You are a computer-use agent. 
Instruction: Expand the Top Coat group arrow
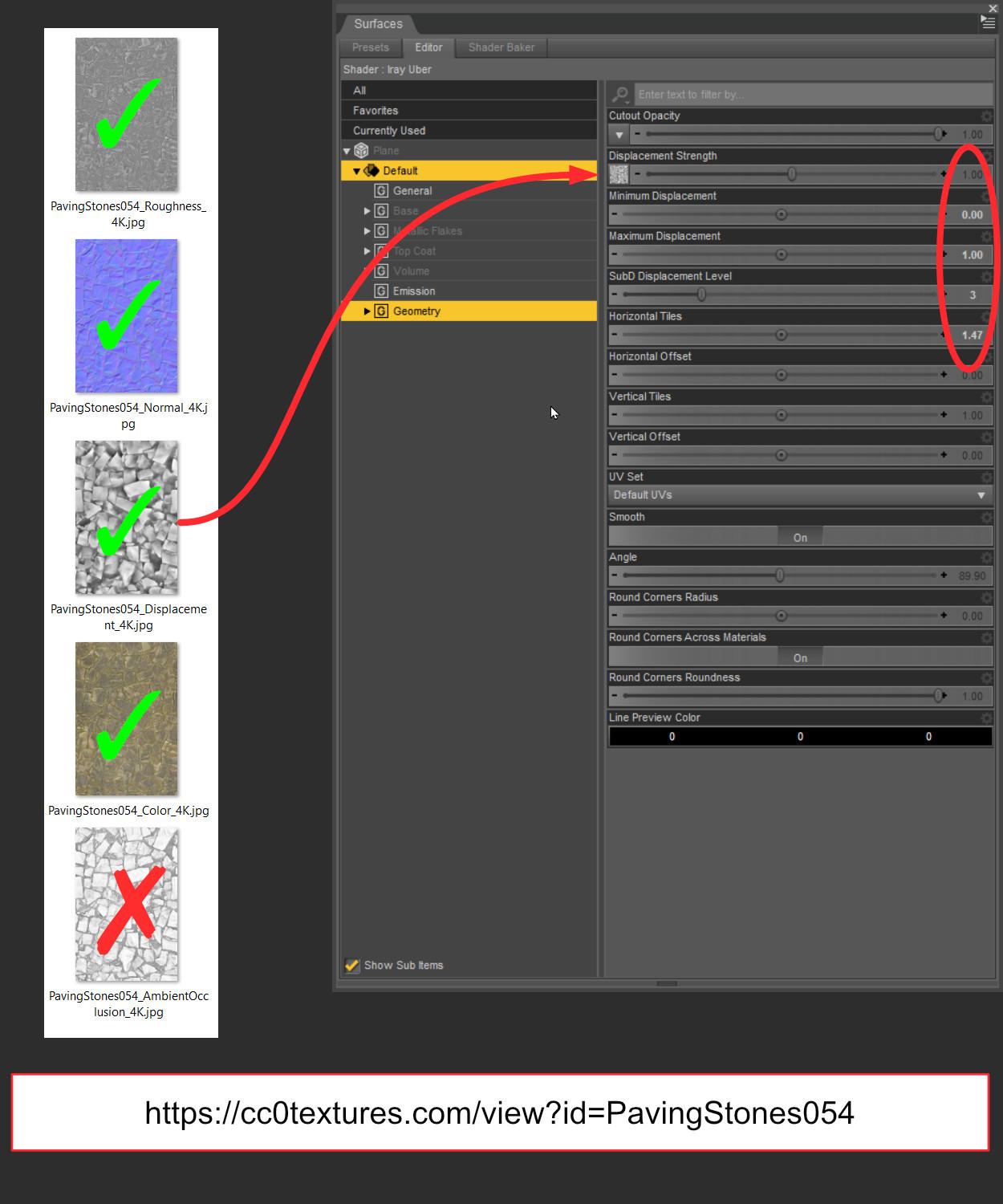coord(367,251)
